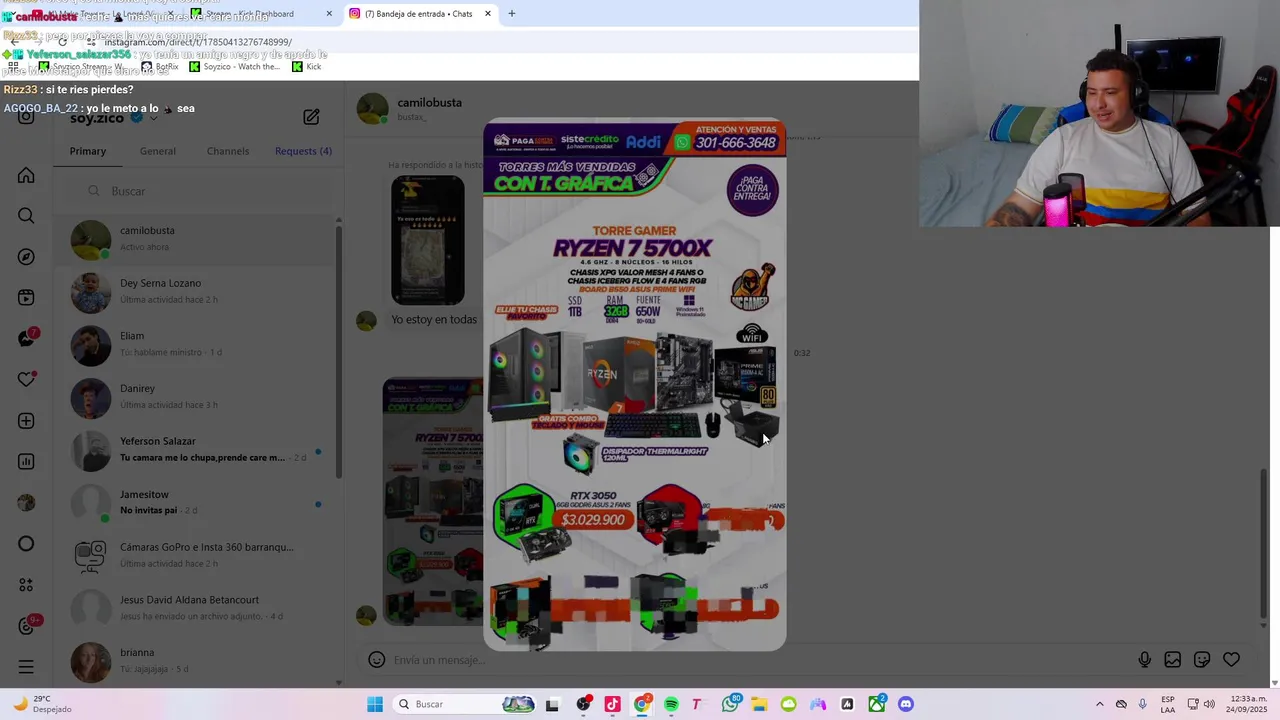Open the Cámaras GoPro e Insta 360 chat

(x=195, y=556)
